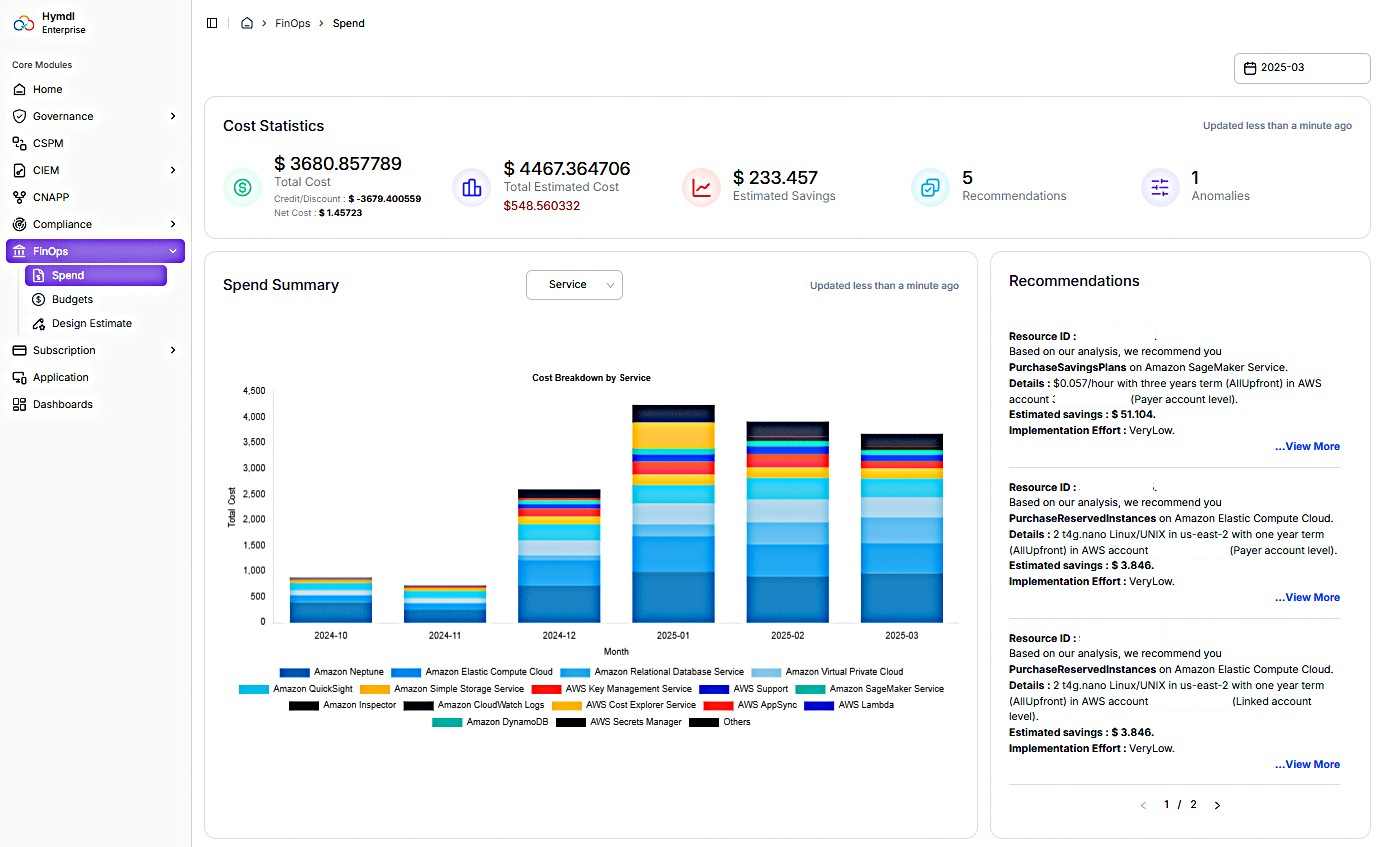The width and height of the screenshot is (1381, 847).
Task: Expand the Governance submenu chevron
Action: tap(173, 116)
